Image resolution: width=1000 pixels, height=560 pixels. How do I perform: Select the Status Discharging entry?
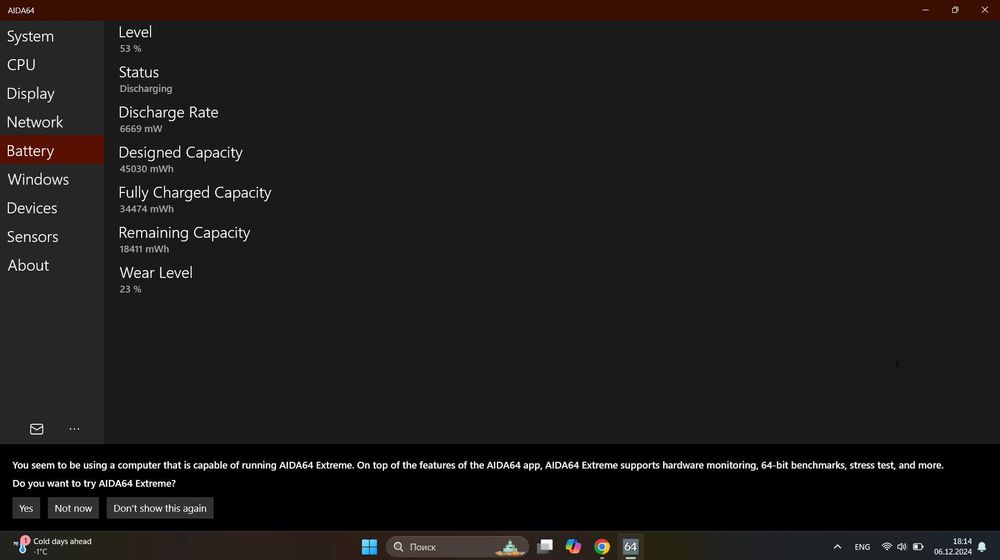click(x=145, y=79)
